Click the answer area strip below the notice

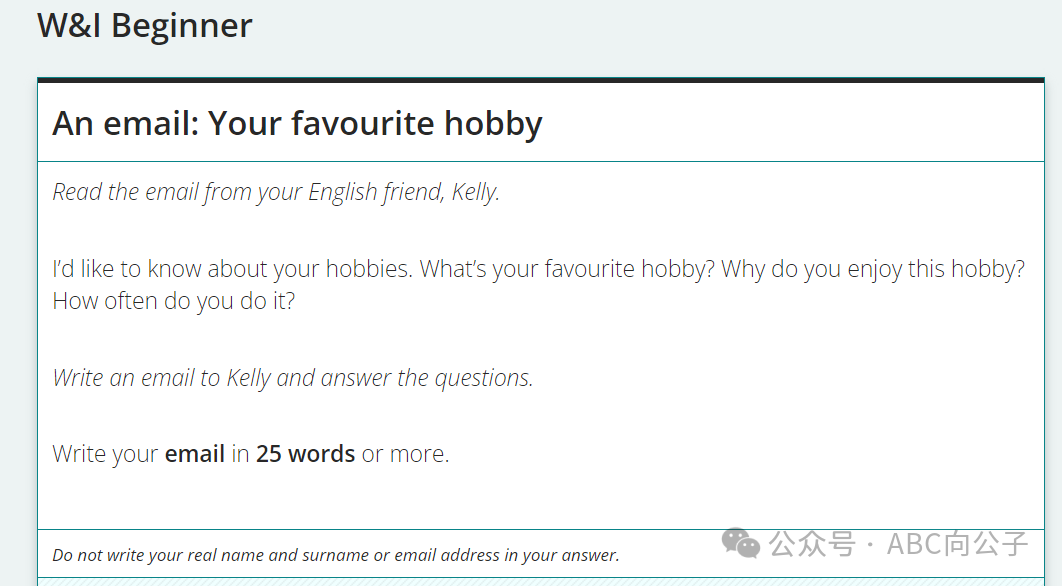coord(540,582)
